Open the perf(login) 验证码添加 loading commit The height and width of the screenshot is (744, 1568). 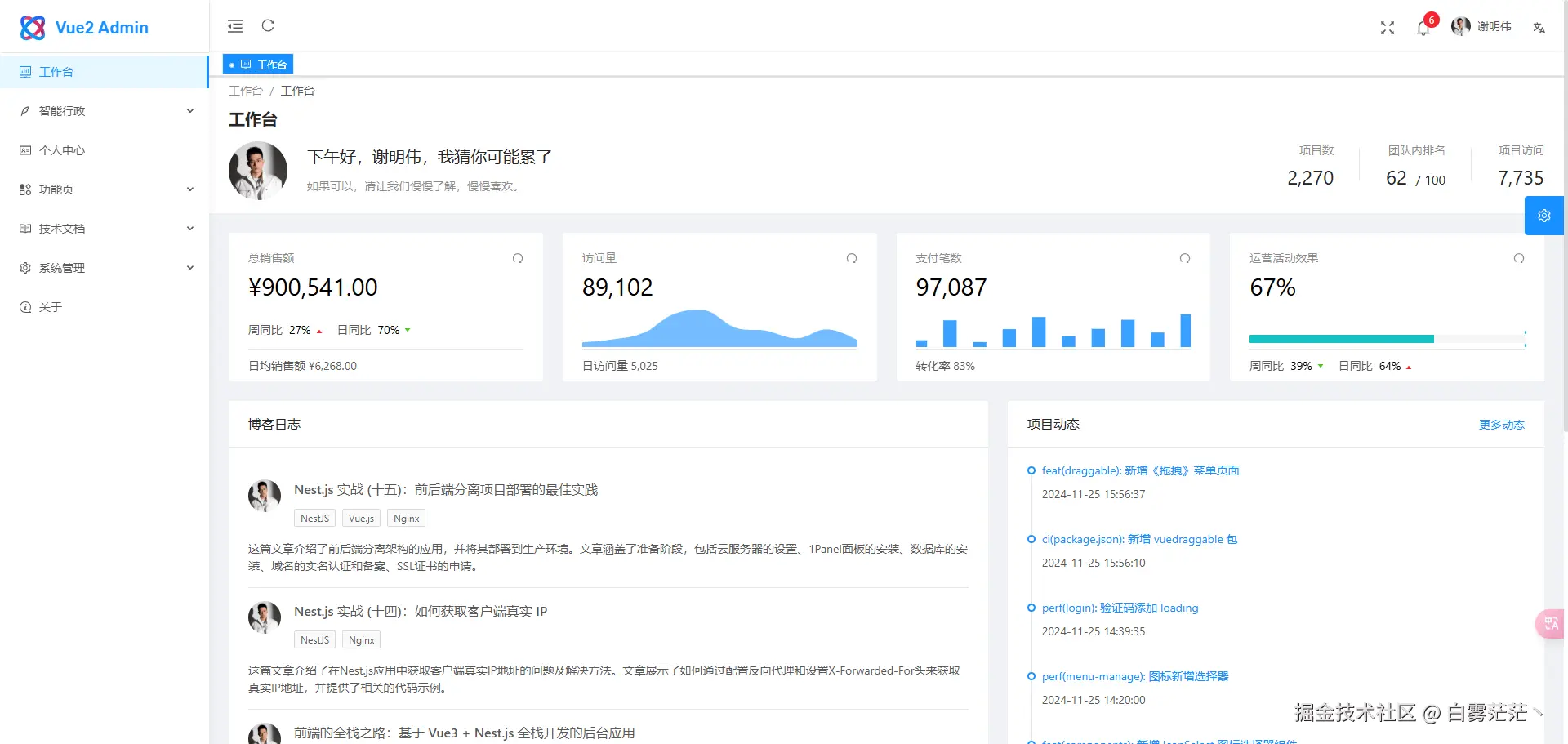click(1120, 608)
